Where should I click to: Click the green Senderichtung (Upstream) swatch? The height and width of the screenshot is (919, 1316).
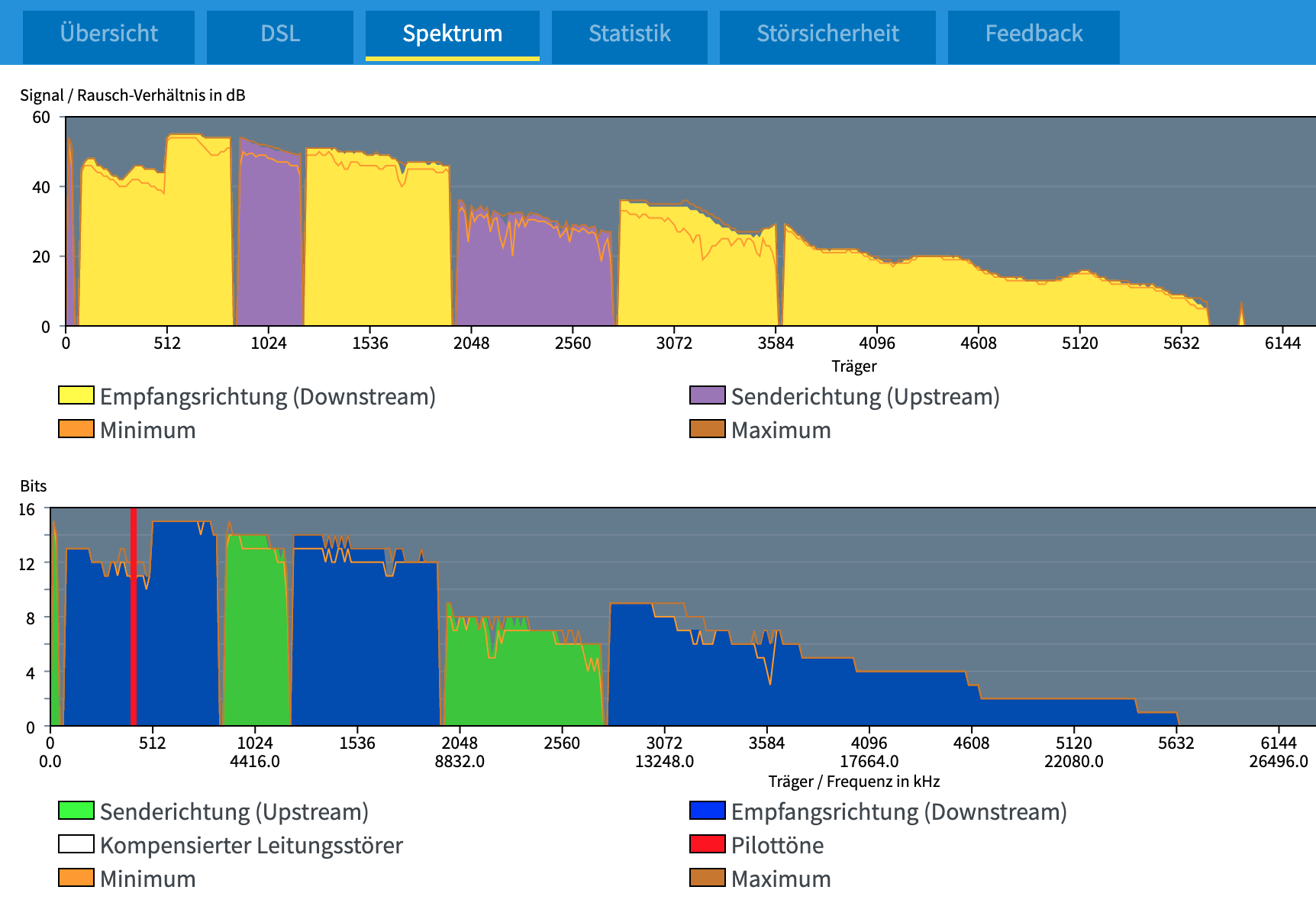[x=76, y=811]
